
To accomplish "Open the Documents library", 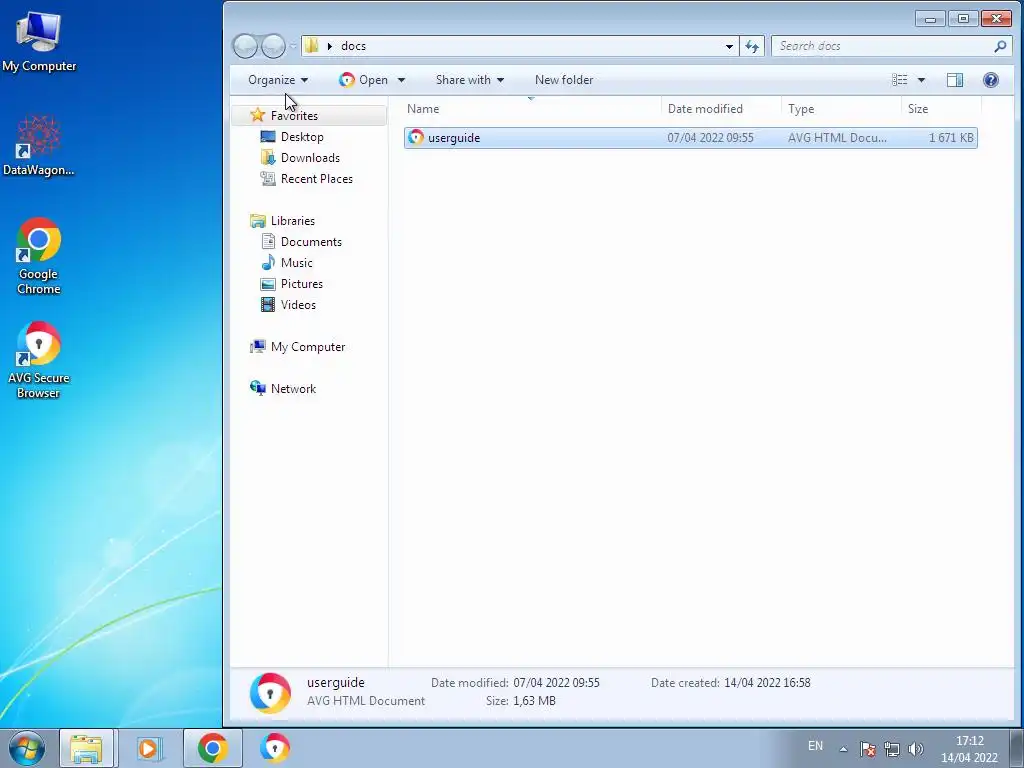I will (311, 242).
